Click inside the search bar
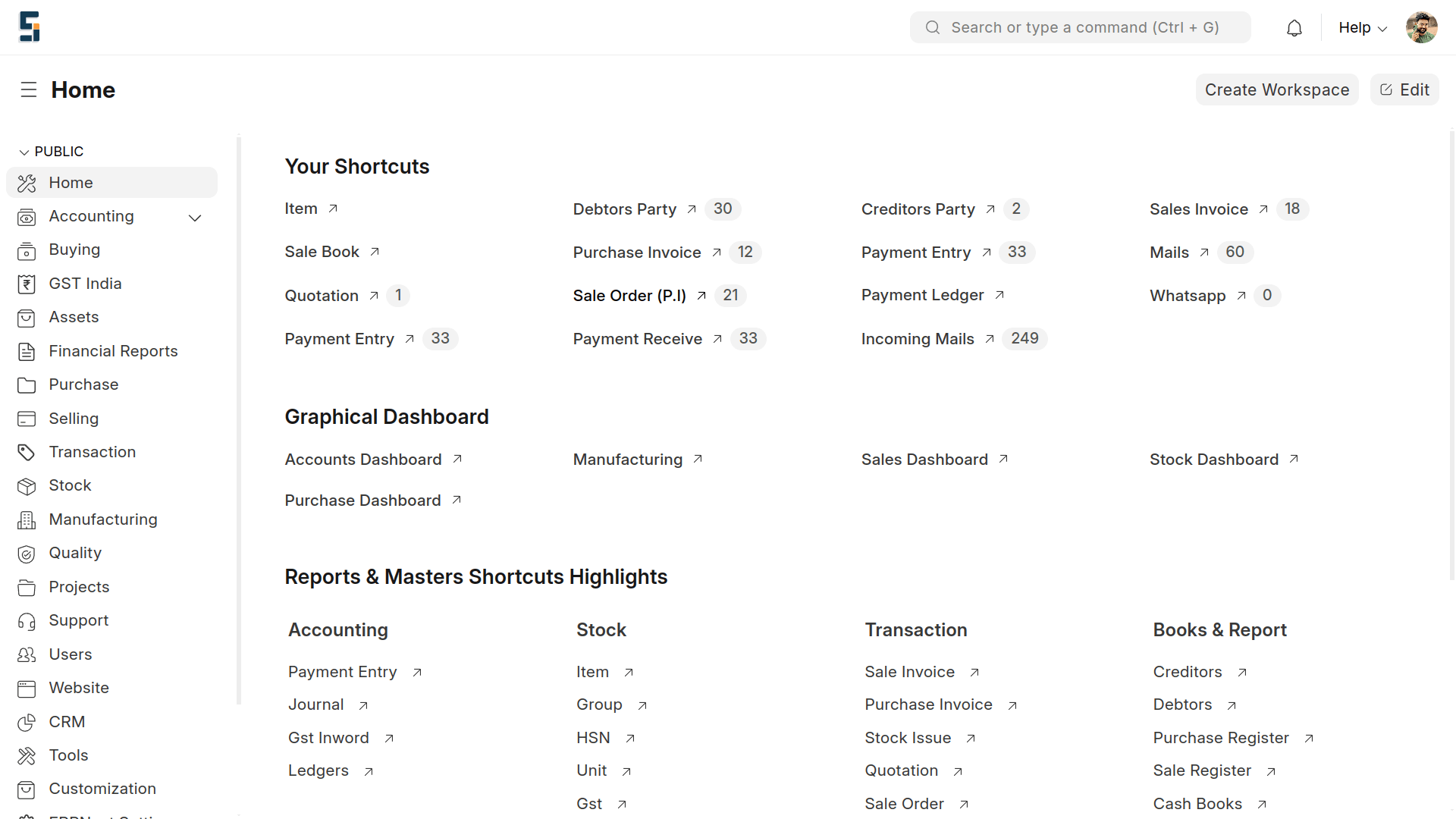The width and height of the screenshot is (1456, 819). click(x=1080, y=27)
